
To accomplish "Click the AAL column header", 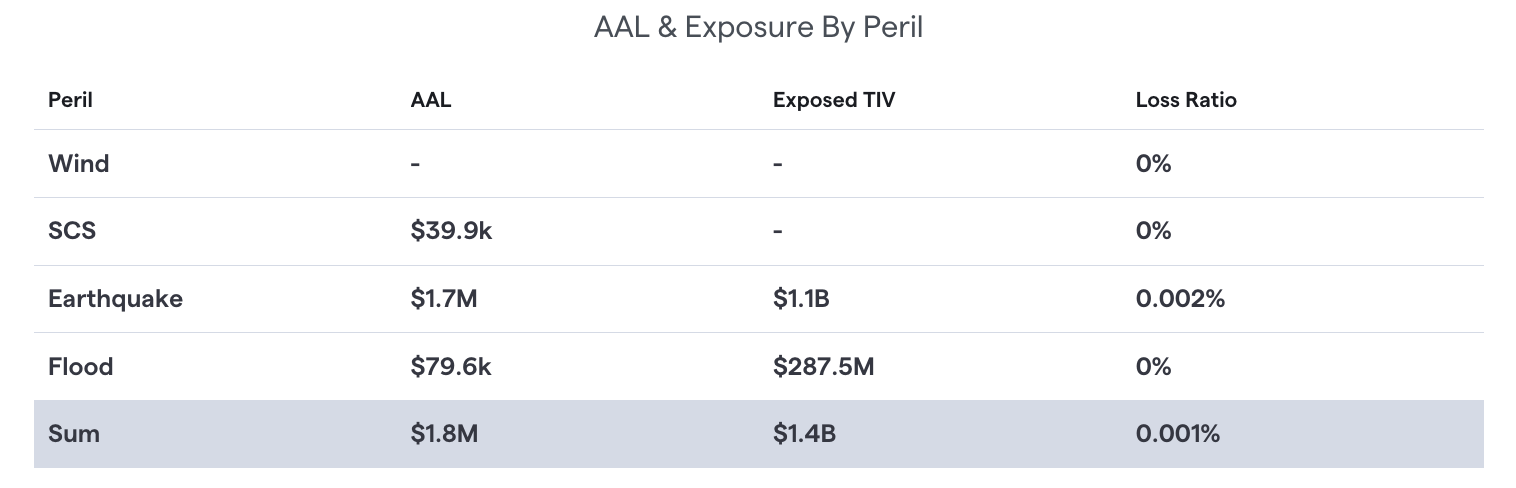I will click(x=431, y=100).
